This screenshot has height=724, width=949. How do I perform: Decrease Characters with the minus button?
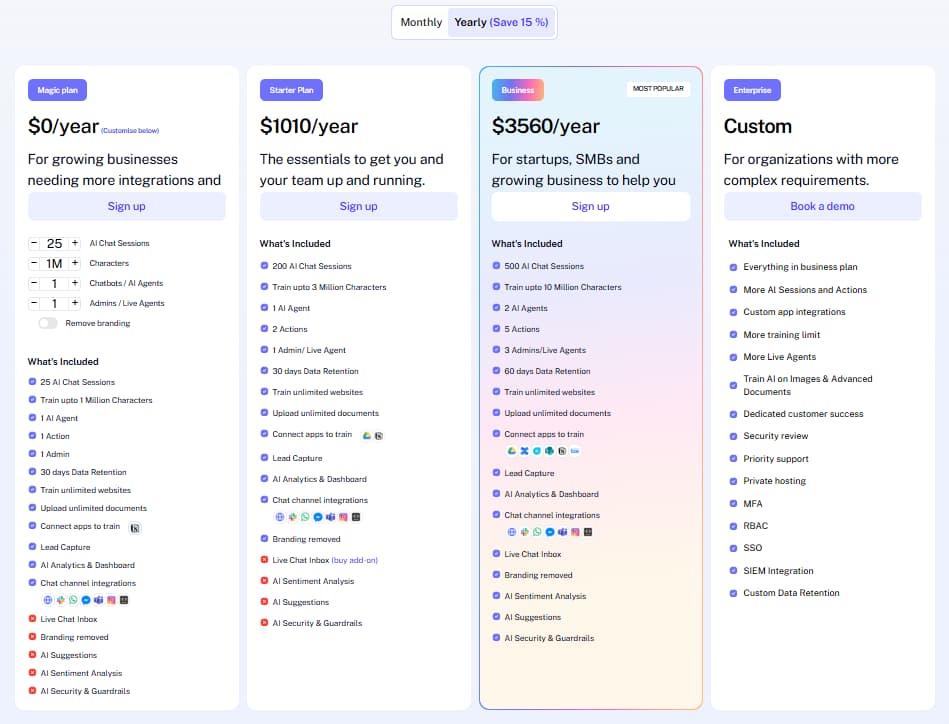point(34,263)
